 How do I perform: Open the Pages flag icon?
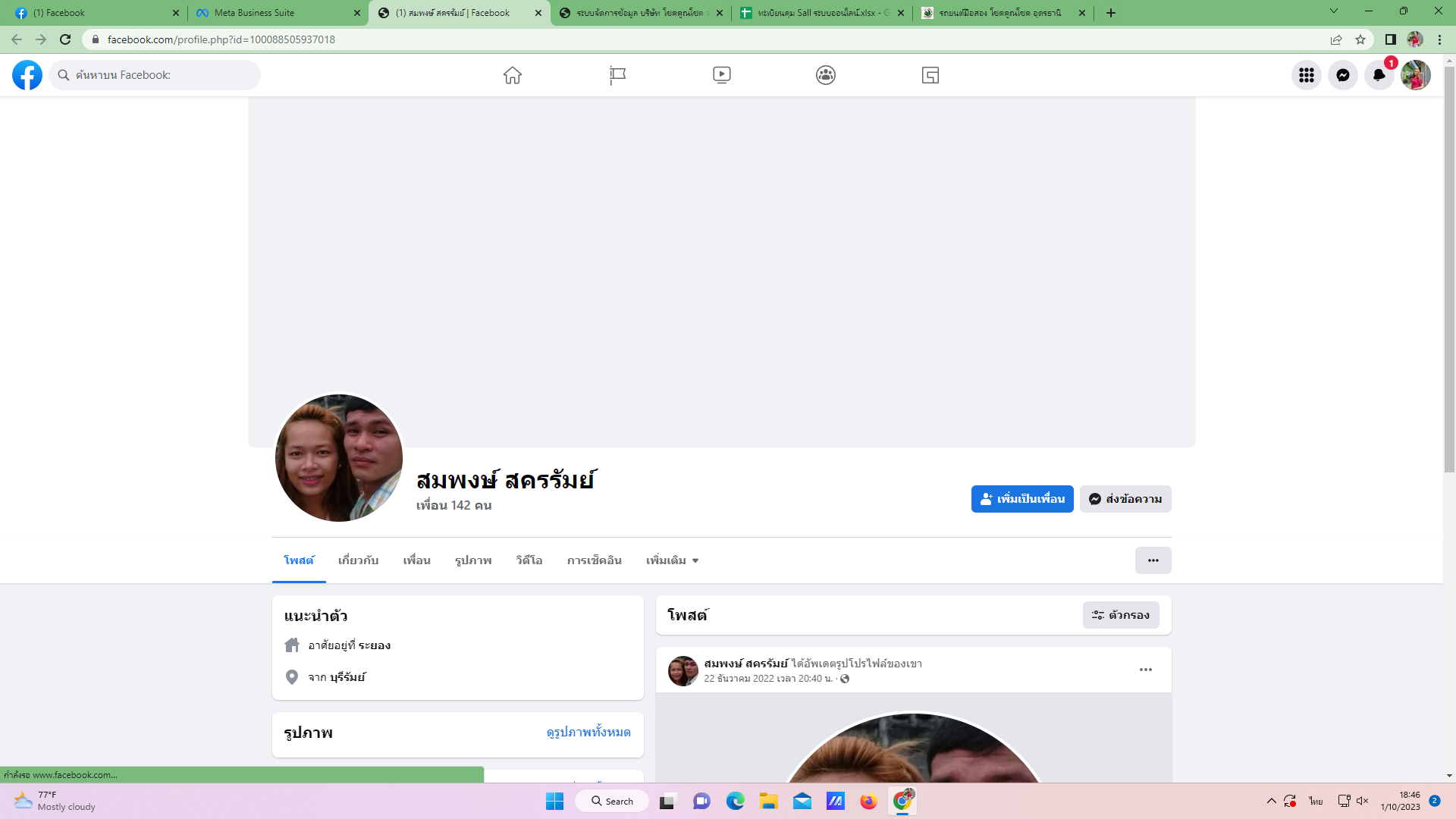click(x=617, y=75)
